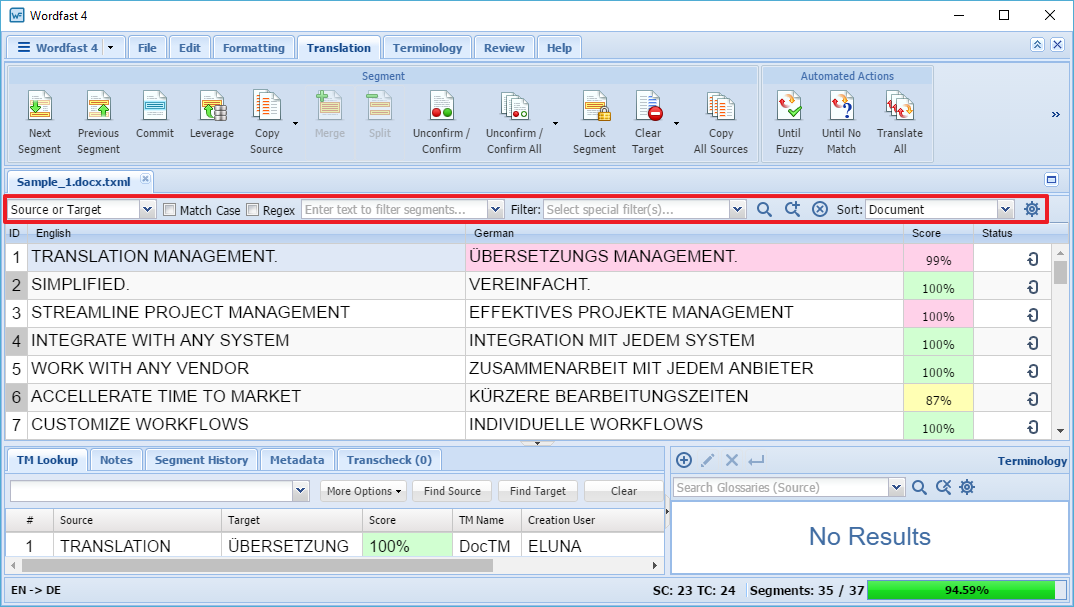
Task: Open Wordfast 4 menu arrow
Action: pos(110,48)
